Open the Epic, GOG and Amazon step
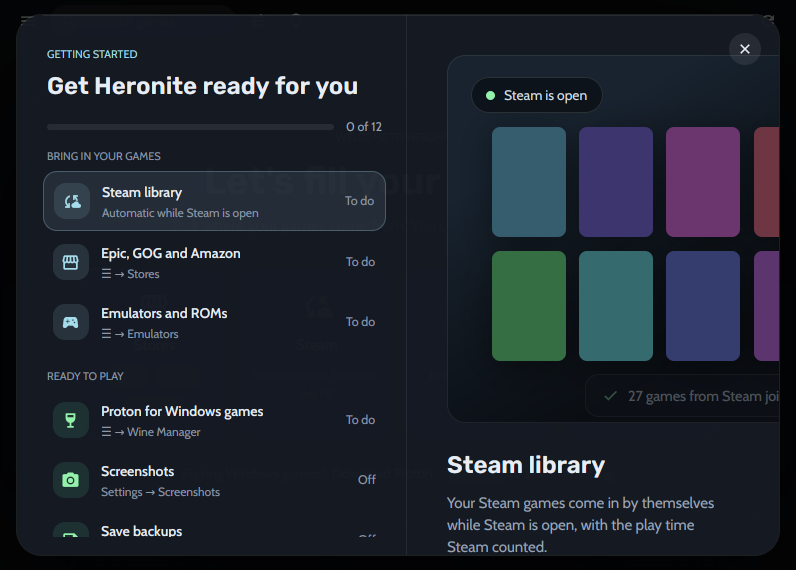796x570 pixels. pos(214,262)
